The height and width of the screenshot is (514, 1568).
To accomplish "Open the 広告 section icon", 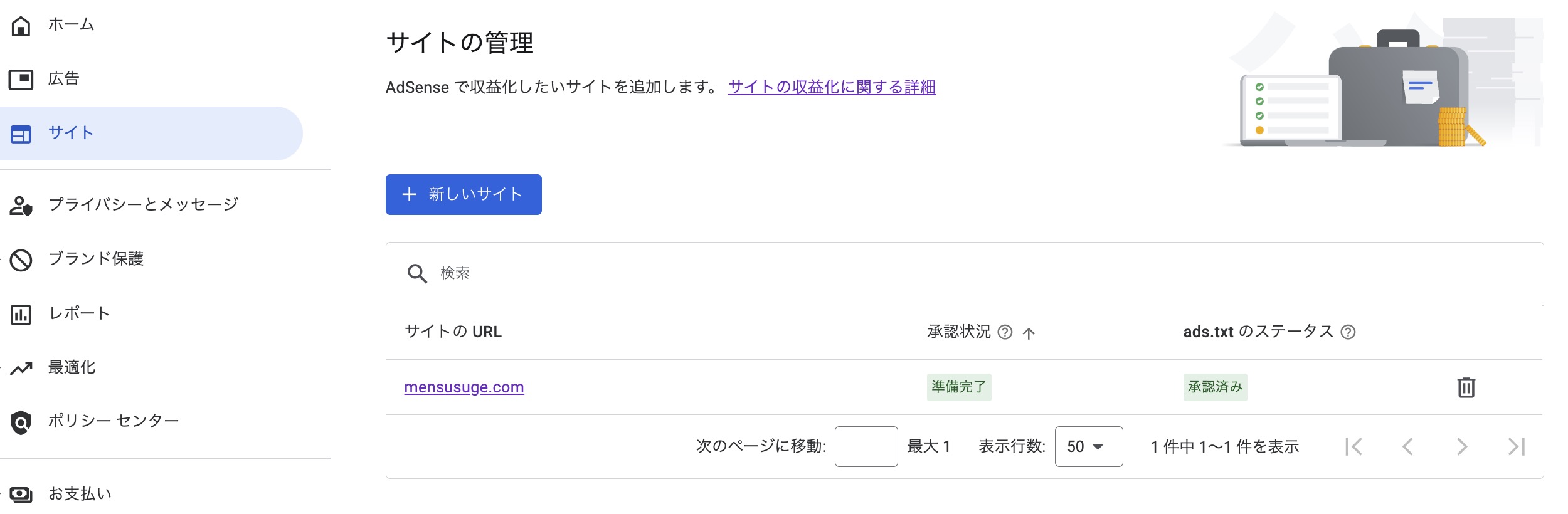I will [x=21, y=78].
